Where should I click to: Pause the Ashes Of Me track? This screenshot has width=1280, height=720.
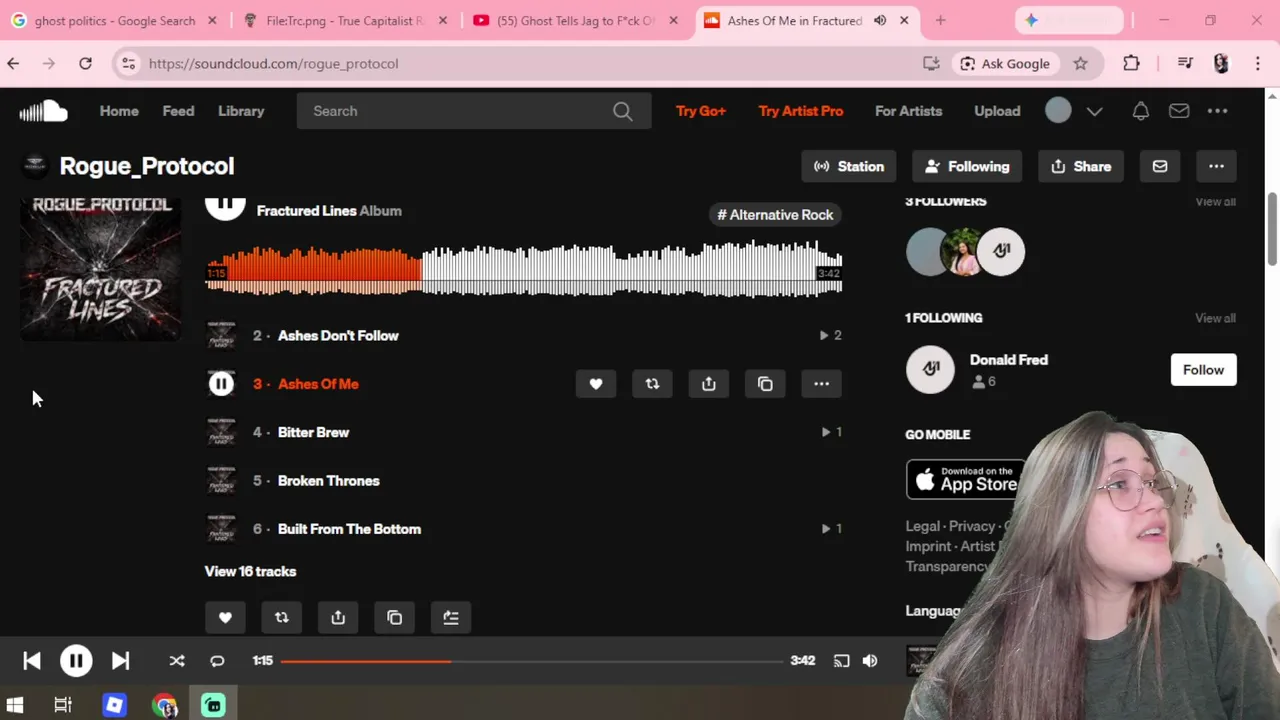[x=221, y=384]
